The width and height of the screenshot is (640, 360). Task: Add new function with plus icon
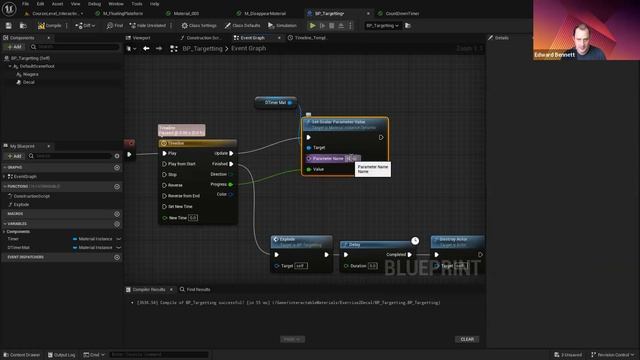[117, 187]
